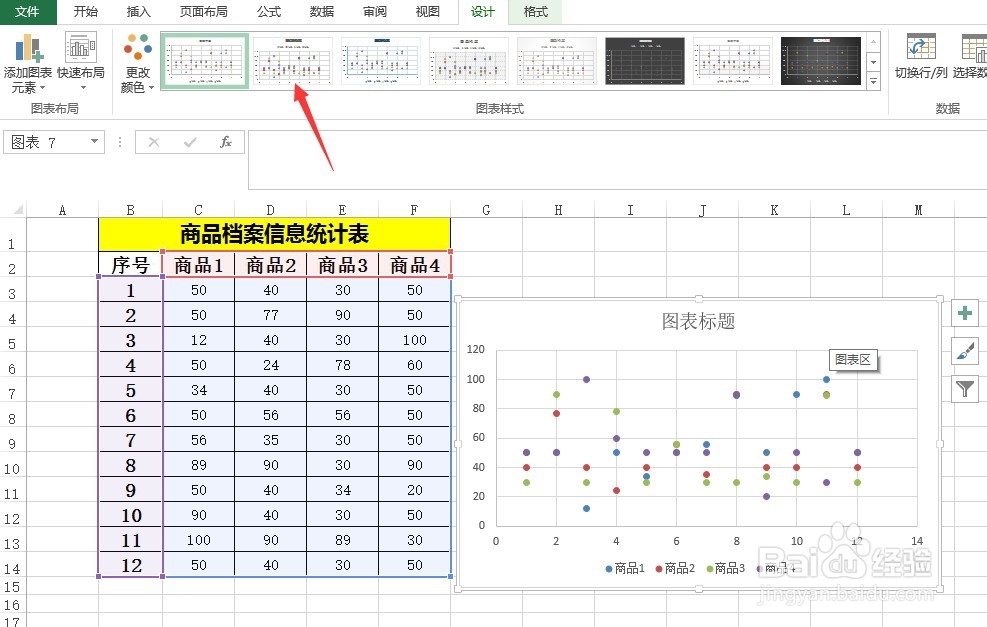Viewport: 987px width, 627px height.
Task: Click cell with value 77
Action: (271, 315)
